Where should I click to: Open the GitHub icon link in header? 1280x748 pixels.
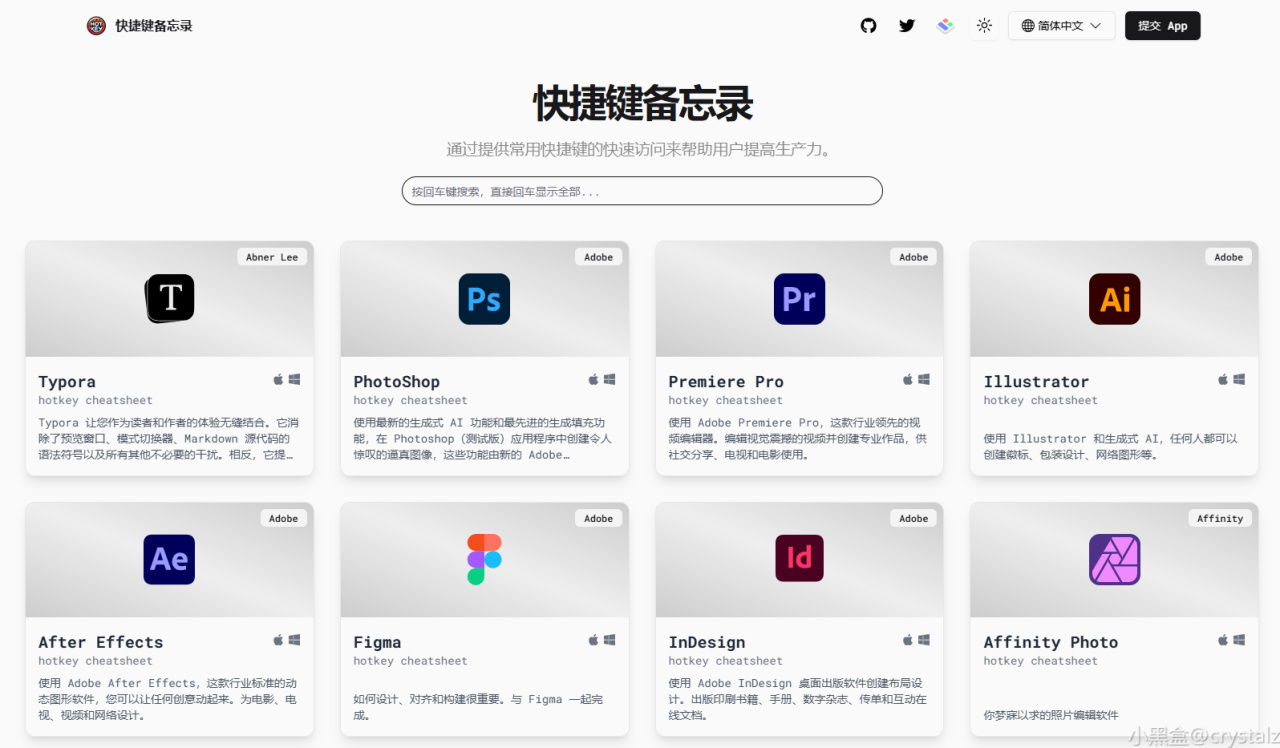tap(868, 26)
